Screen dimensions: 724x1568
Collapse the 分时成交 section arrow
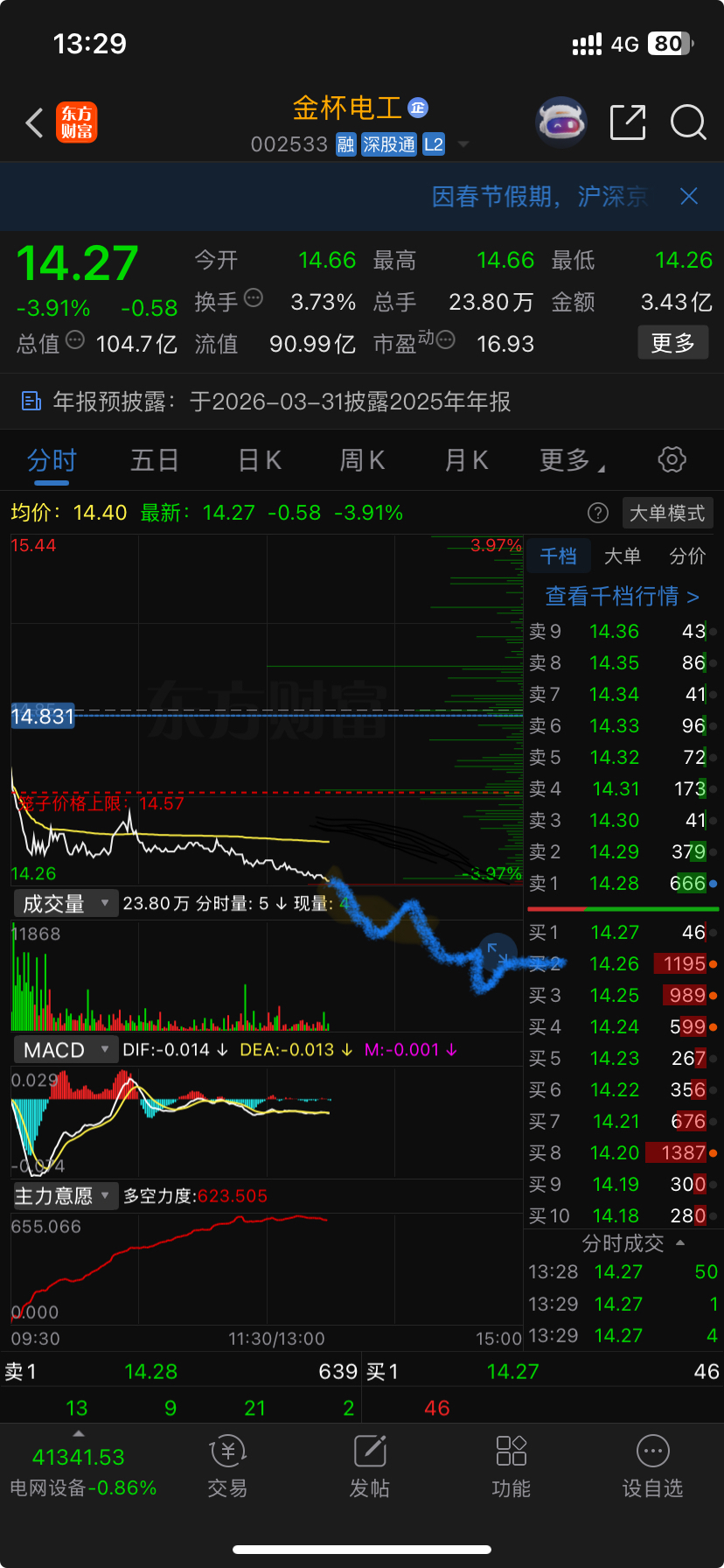pos(680,1243)
